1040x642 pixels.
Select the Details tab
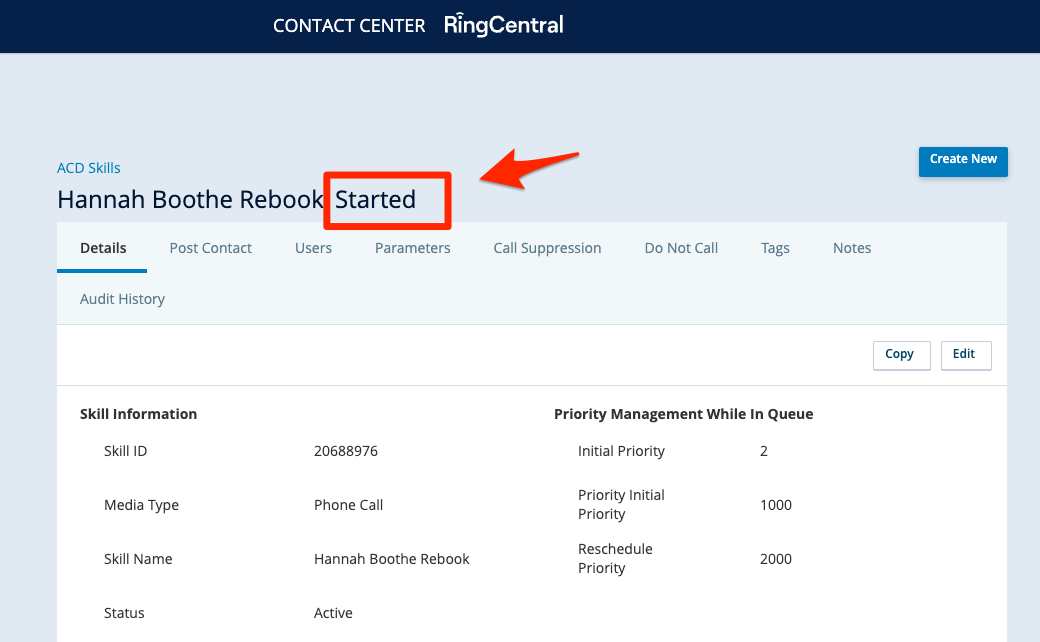[x=103, y=248]
